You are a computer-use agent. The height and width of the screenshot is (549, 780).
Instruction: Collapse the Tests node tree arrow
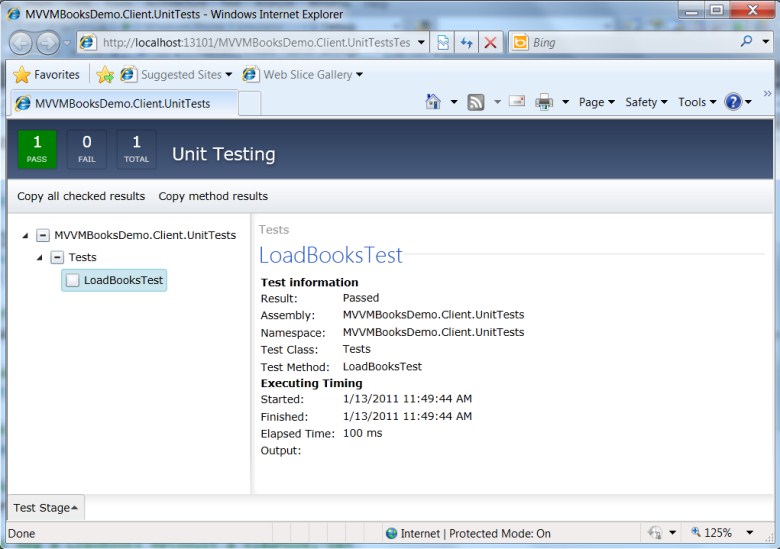pyautogui.click(x=40, y=258)
